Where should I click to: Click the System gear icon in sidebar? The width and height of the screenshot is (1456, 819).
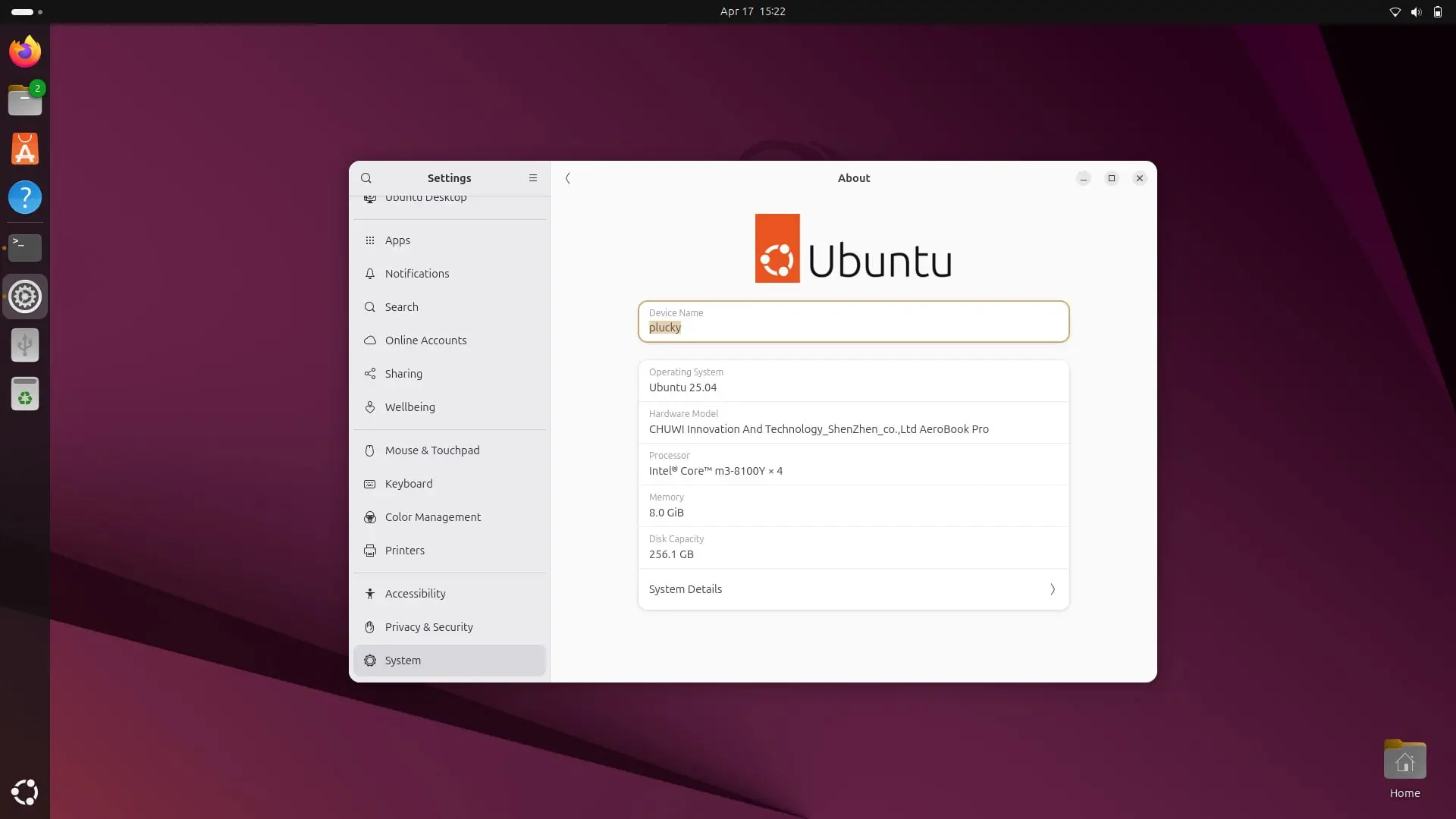pyautogui.click(x=370, y=661)
